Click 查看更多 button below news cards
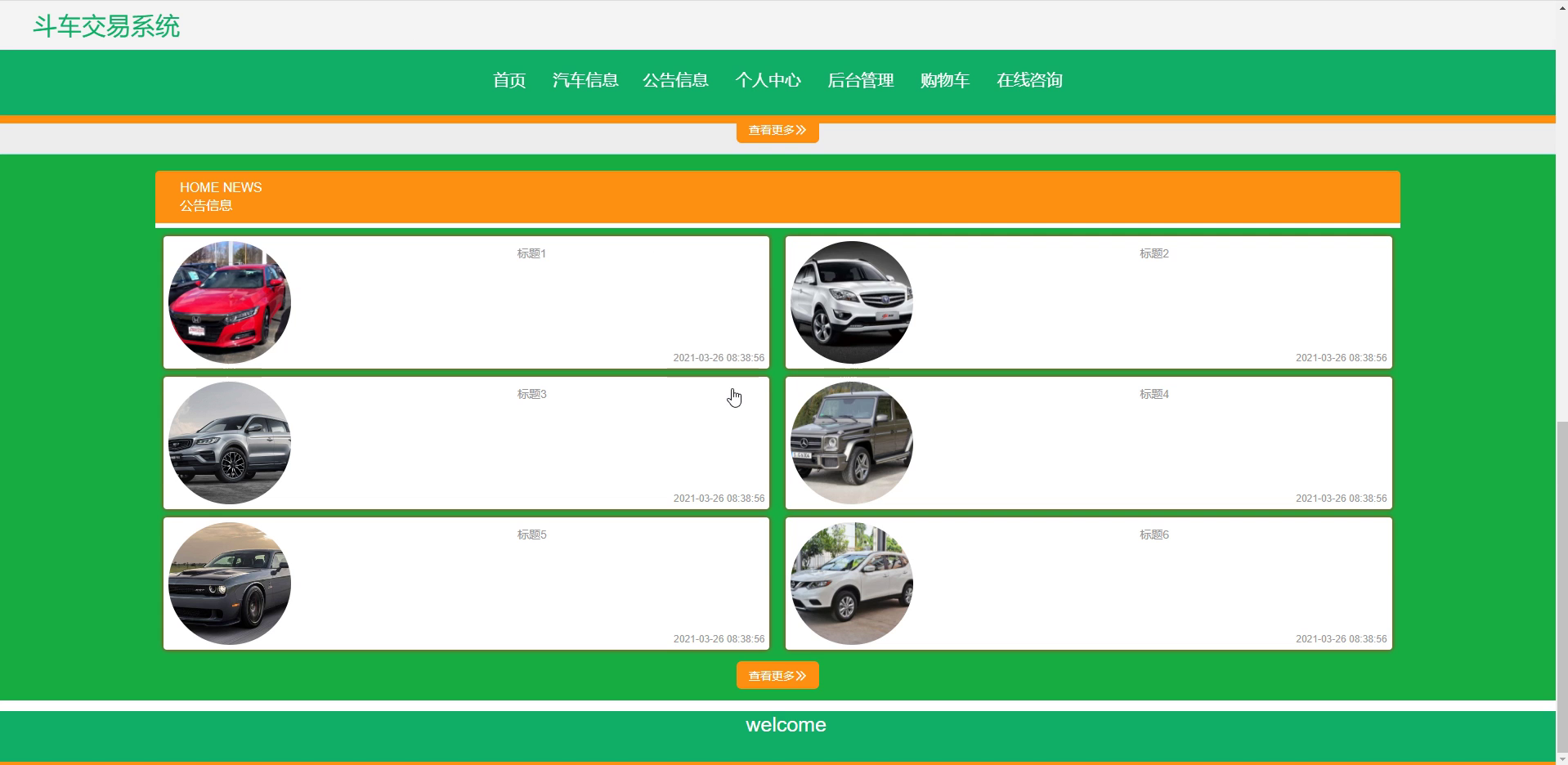The width and height of the screenshot is (1568, 765). [x=777, y=675]
